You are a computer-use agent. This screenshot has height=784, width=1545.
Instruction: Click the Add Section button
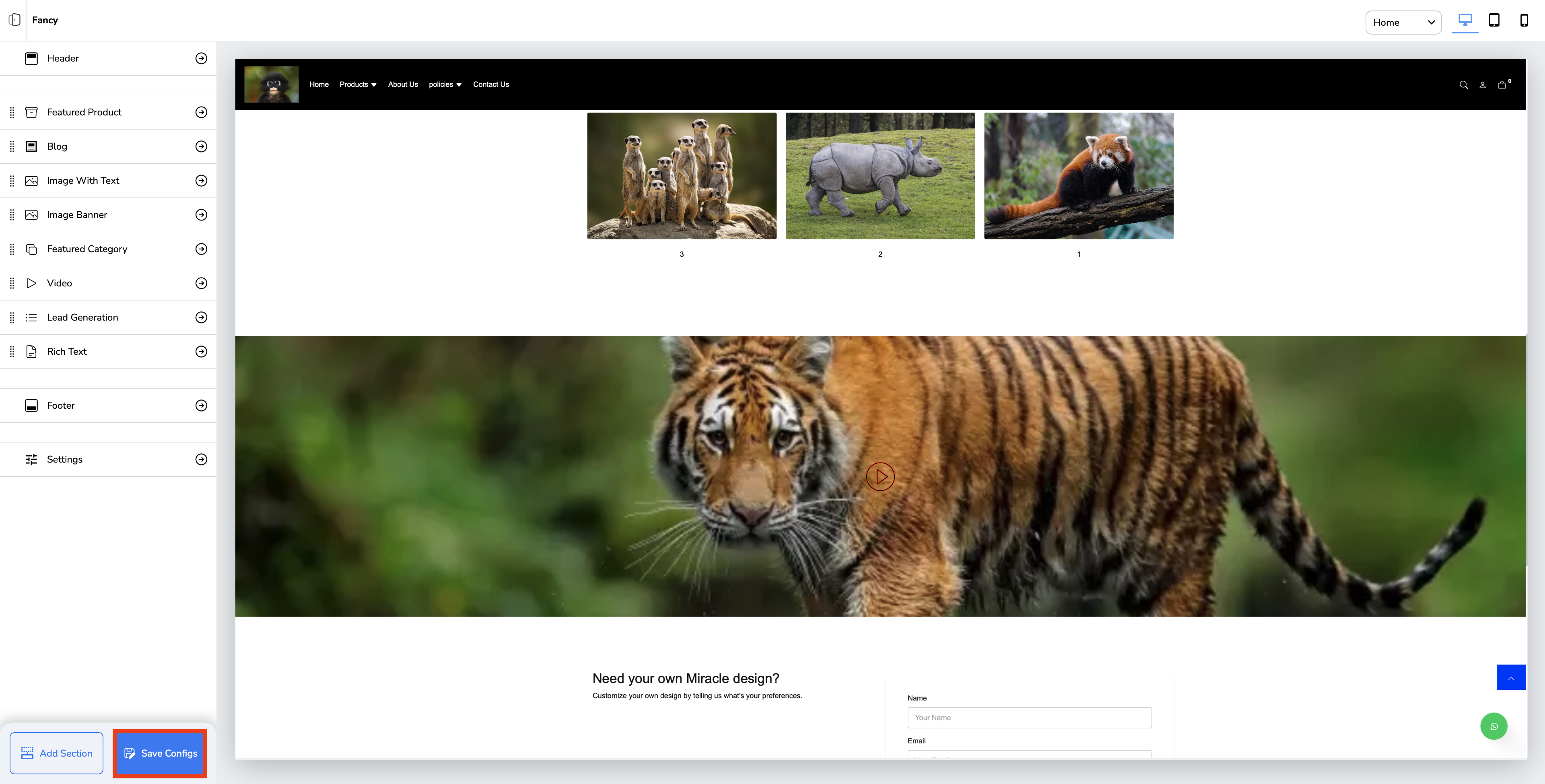(56, 753)
